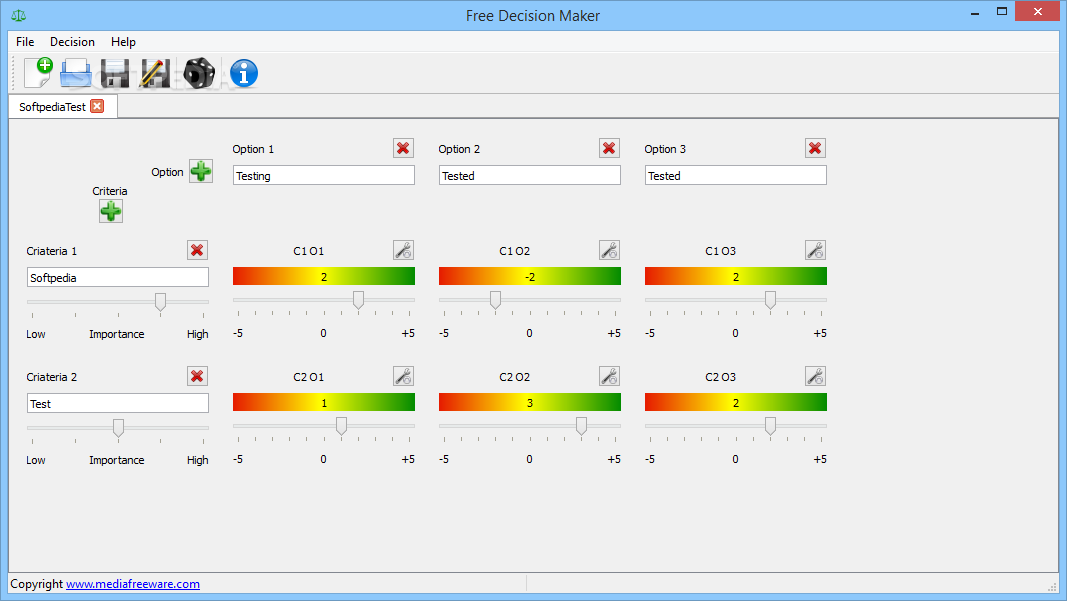The height and width of the screenshot is (601, 1067).
Task: Click the floppy disk save icon
Action: pyautogui.click(x=115, y=73)
